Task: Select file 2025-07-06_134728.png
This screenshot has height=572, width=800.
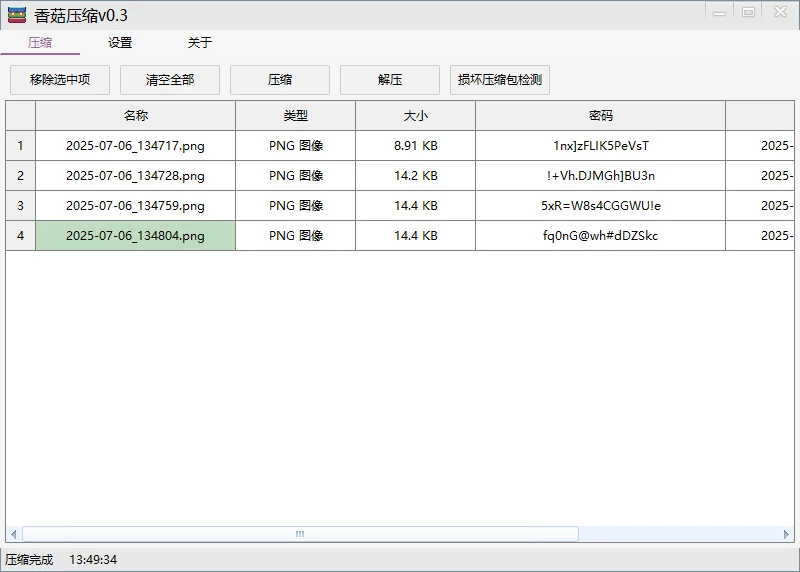Action: (x=136, y=176)
